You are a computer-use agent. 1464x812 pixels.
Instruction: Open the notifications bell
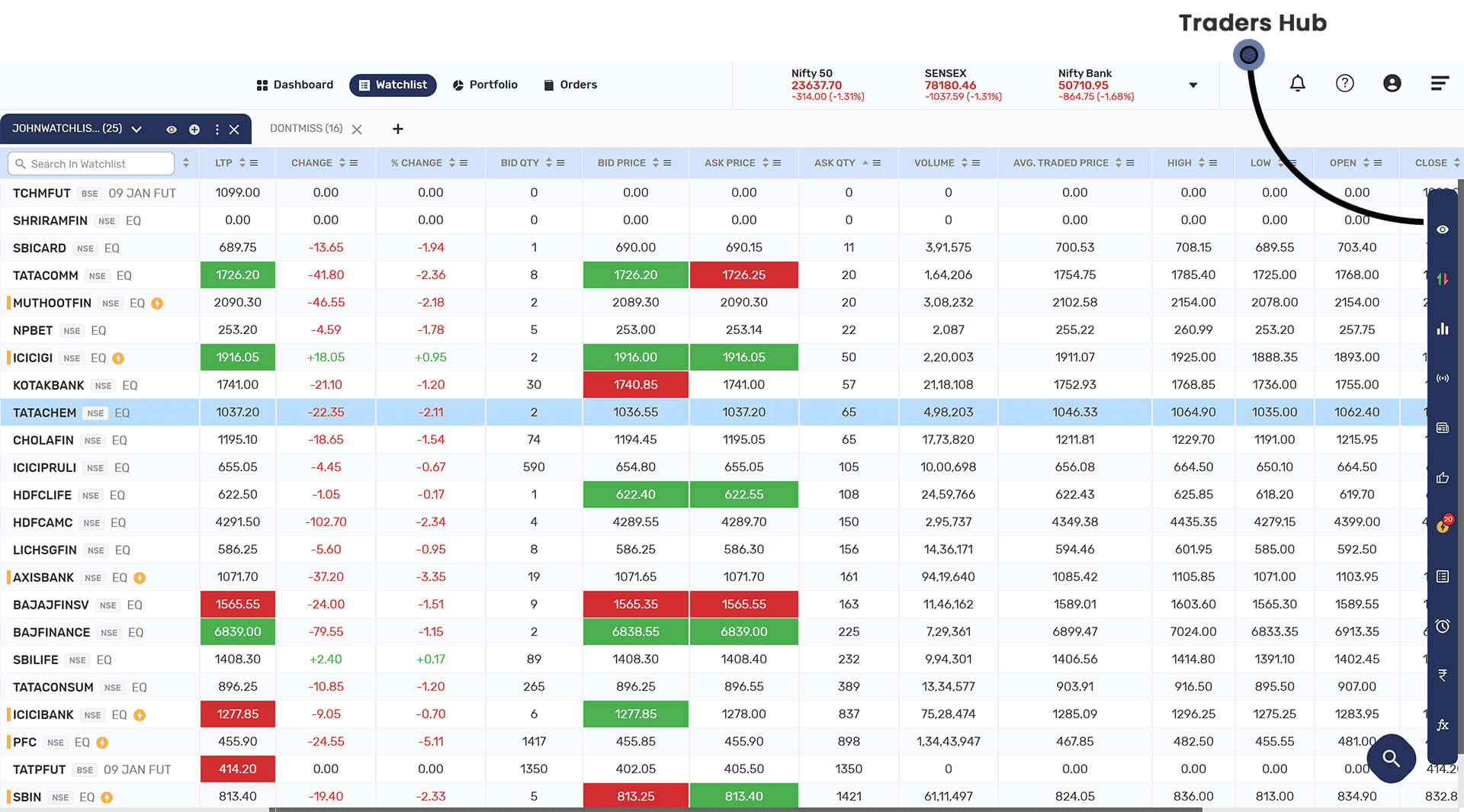(1297, 83)
